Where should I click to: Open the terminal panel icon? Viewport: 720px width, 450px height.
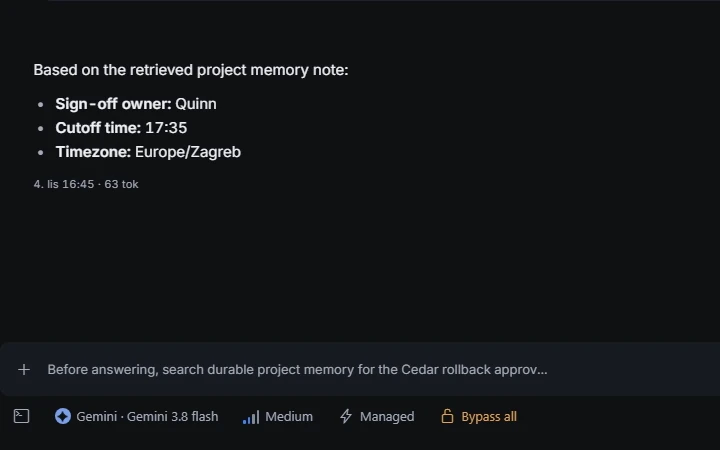[22, 416]
